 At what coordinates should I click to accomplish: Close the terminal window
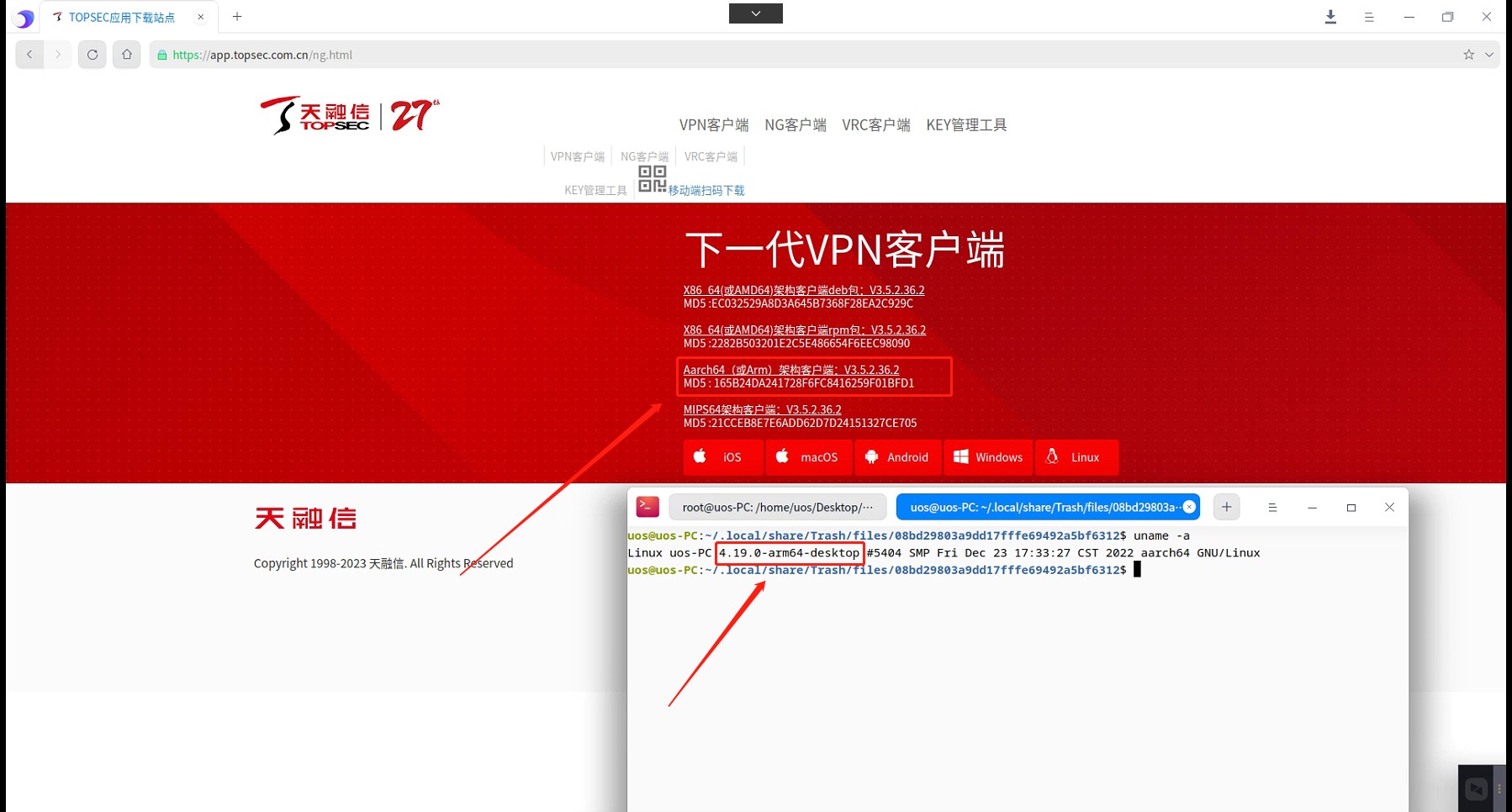(1389, 508)
